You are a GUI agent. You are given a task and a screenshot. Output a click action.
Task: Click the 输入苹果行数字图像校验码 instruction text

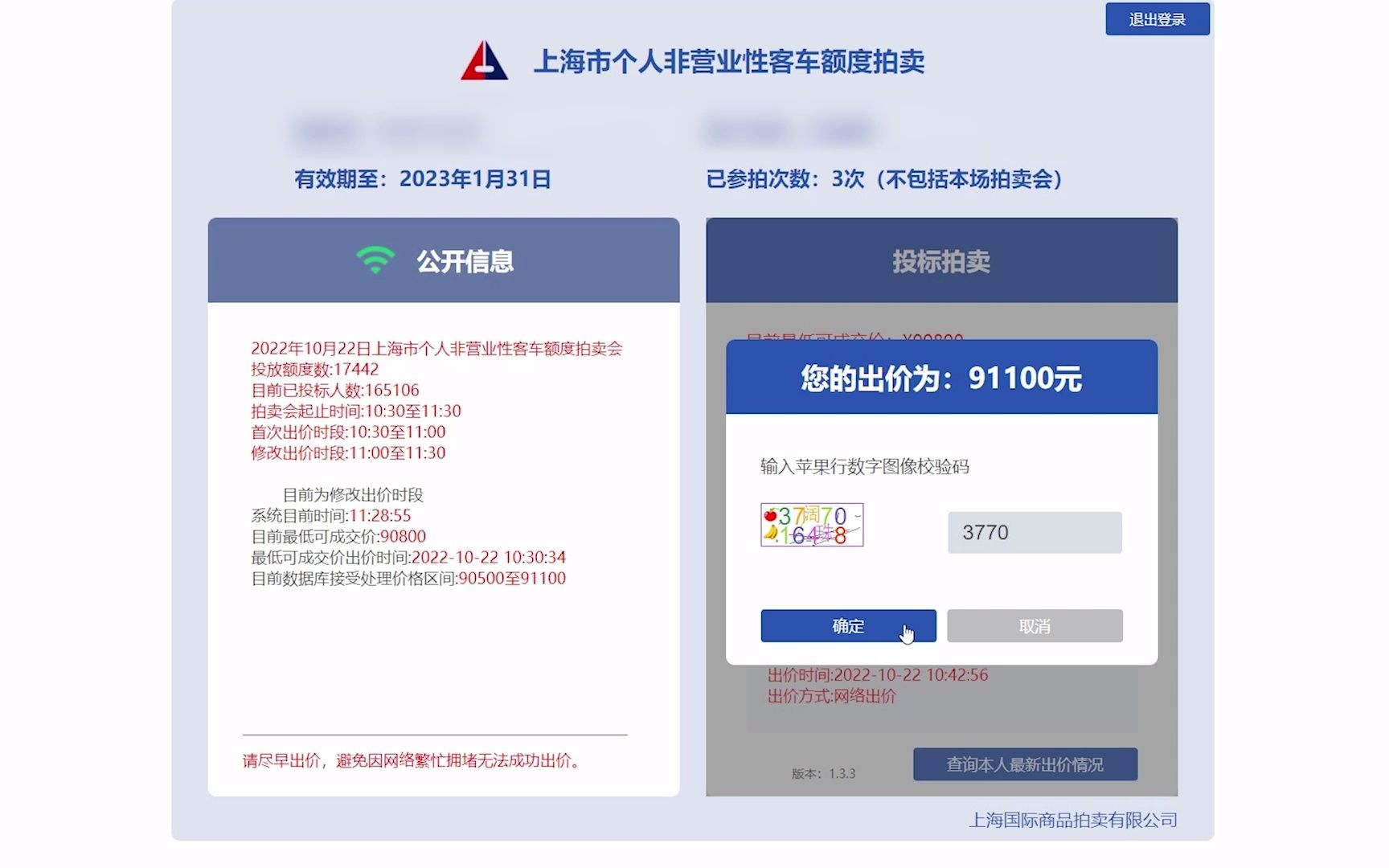(865, 467)
